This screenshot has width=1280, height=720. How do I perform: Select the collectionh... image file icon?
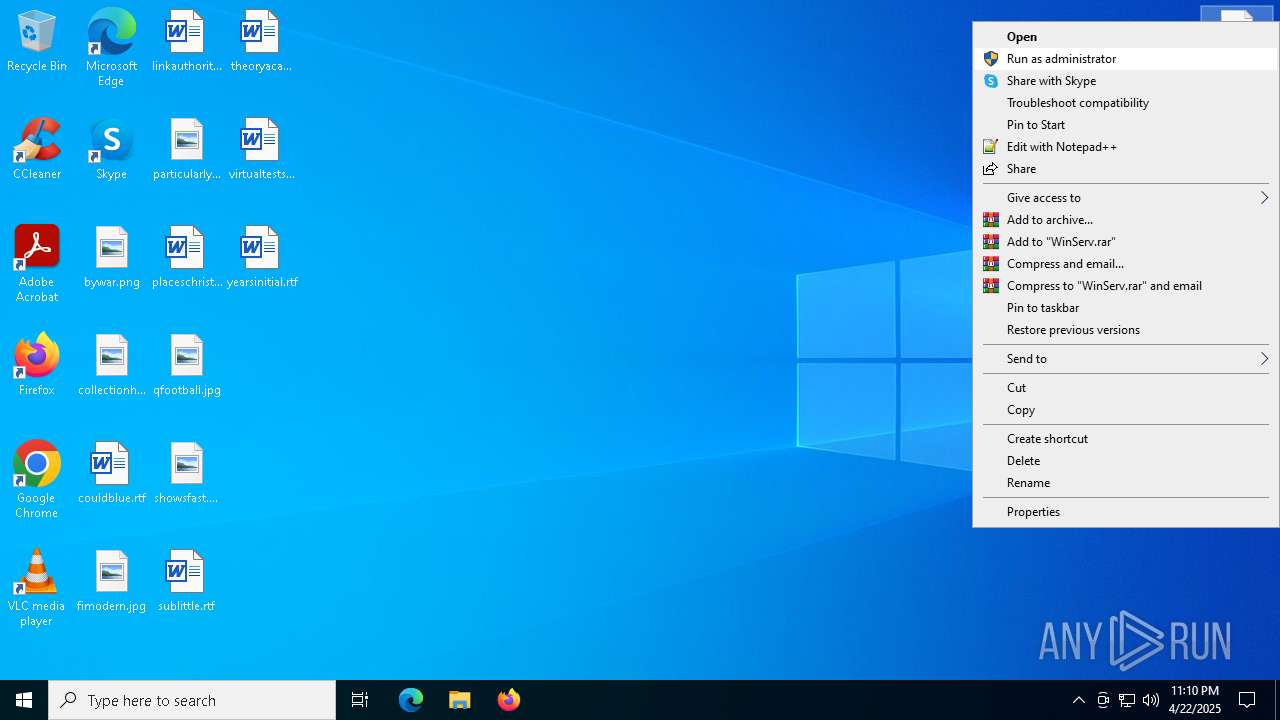111,366
